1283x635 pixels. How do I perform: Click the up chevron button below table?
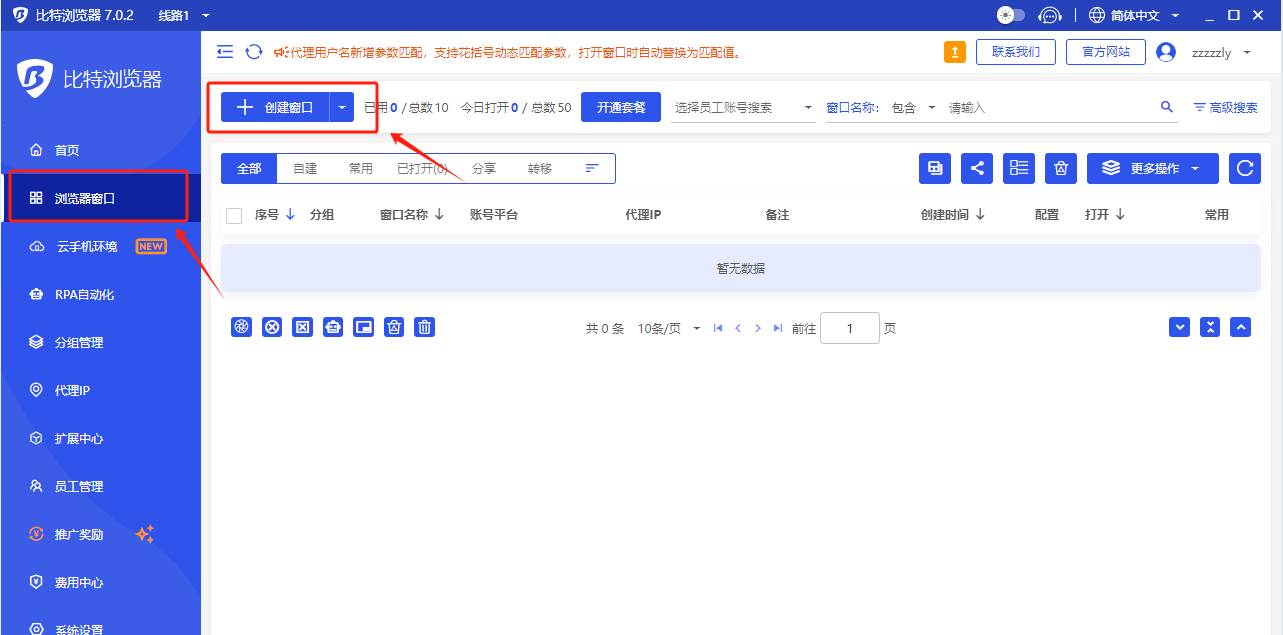tap(1241, 327)
